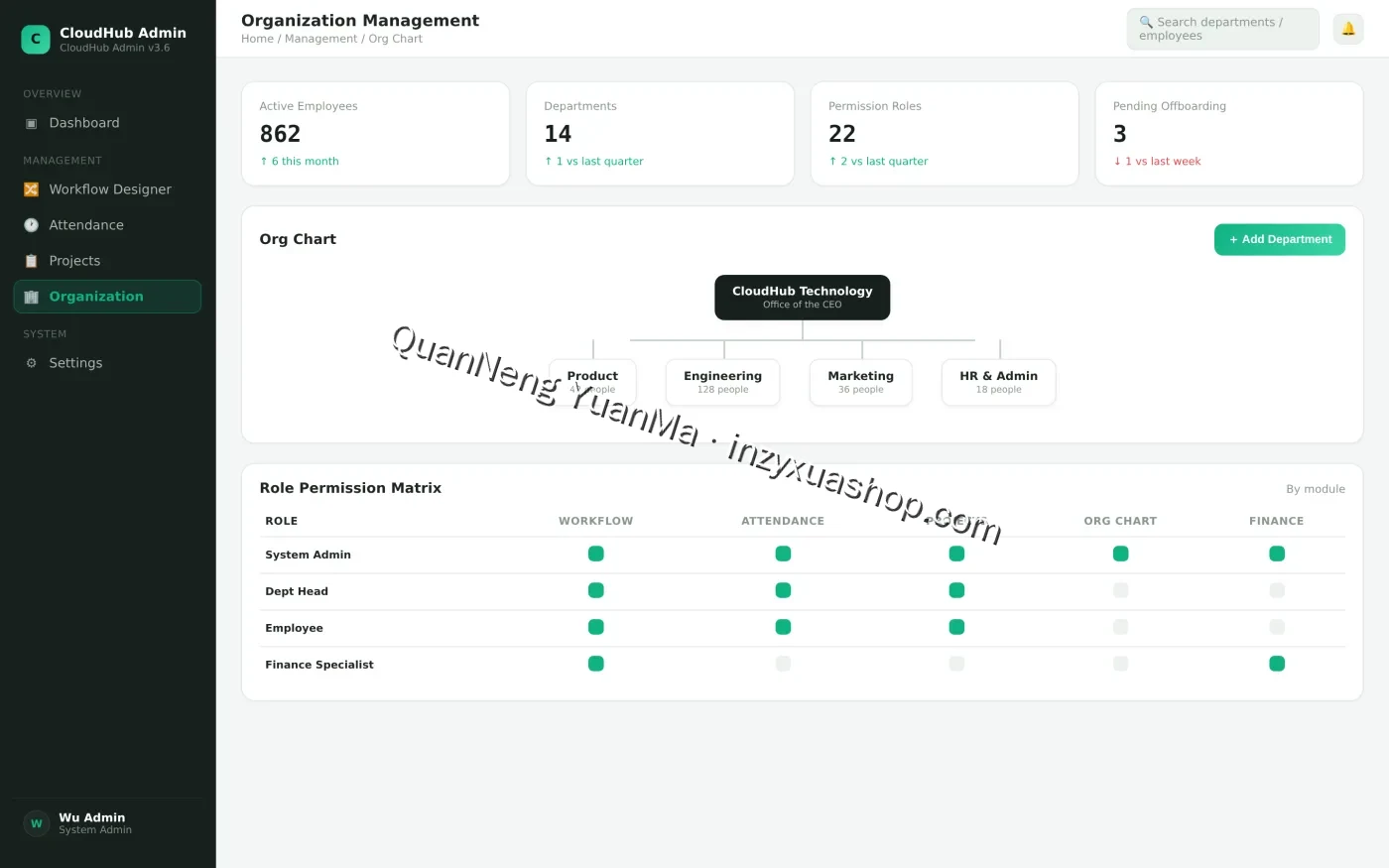This screenshot has height=868, width=1389.
Task: Open Projects in sidebar
Action: pyautogui.click(x=107, y=261)
